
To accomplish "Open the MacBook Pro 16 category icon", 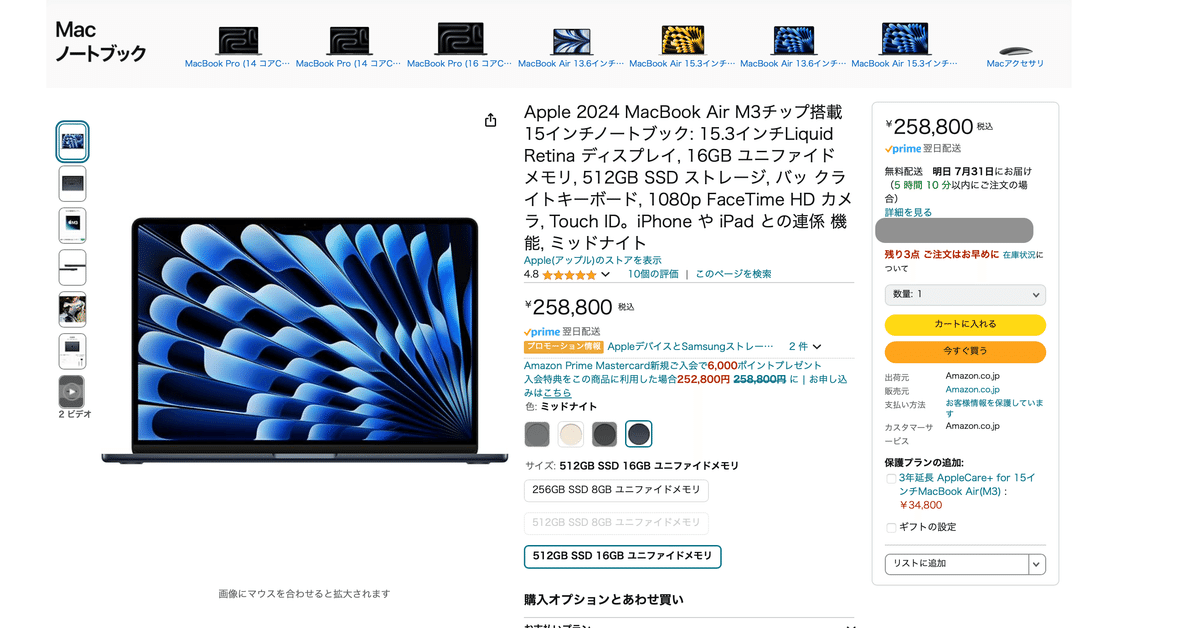I will (460, 39).
